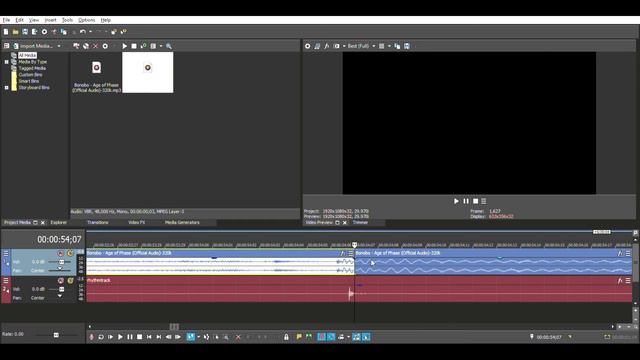This screenshot has height=360, width=640.
Task: Undo the last action with the curved arrow
Action: (x=83, y=32)
